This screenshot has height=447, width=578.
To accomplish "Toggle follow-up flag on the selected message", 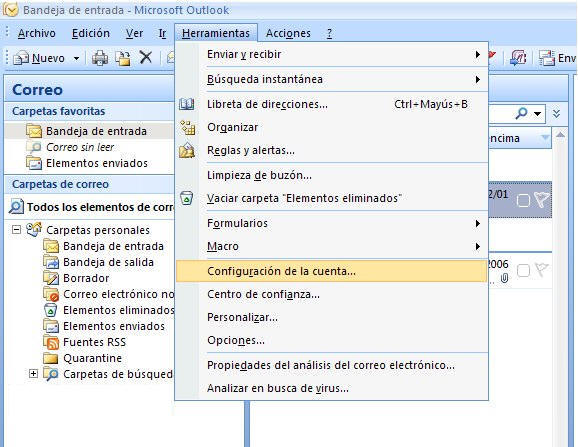I will 542,200.
